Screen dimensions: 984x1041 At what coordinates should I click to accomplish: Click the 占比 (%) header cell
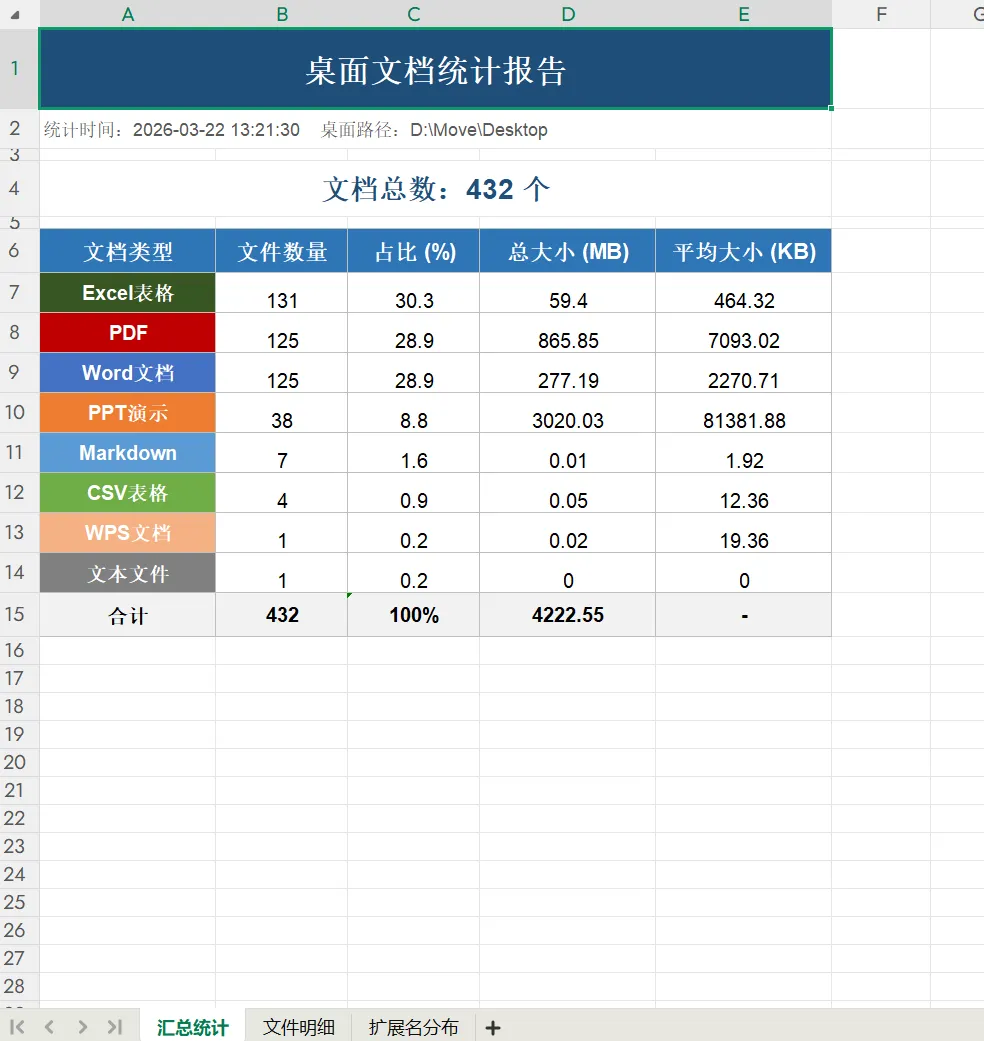(414, 251)
